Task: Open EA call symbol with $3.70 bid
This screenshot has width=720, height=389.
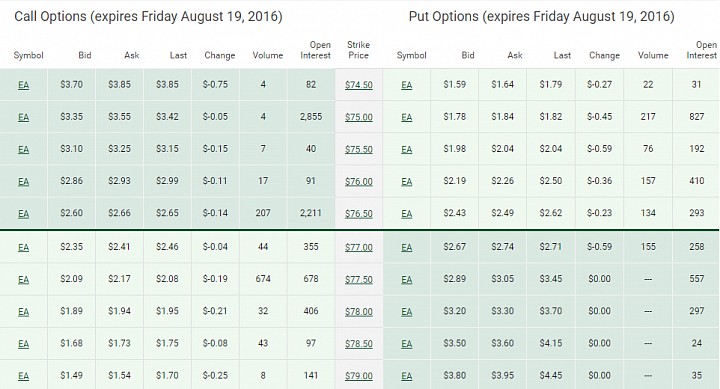Action: pyautogui.click(x=23, y=85)
